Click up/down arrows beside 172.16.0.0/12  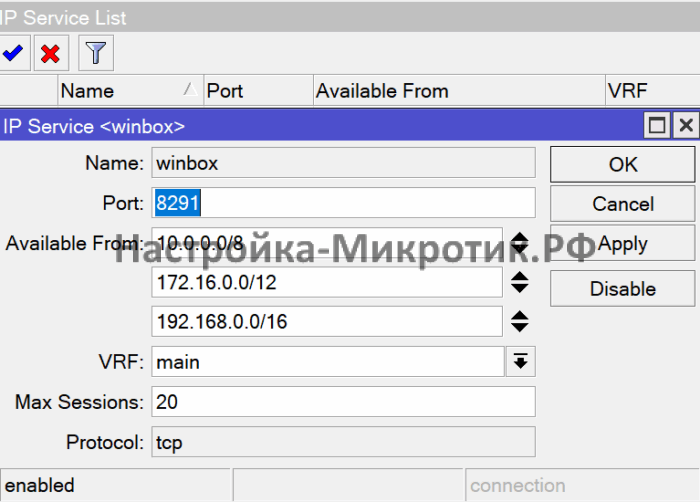(x=520, y=282)
